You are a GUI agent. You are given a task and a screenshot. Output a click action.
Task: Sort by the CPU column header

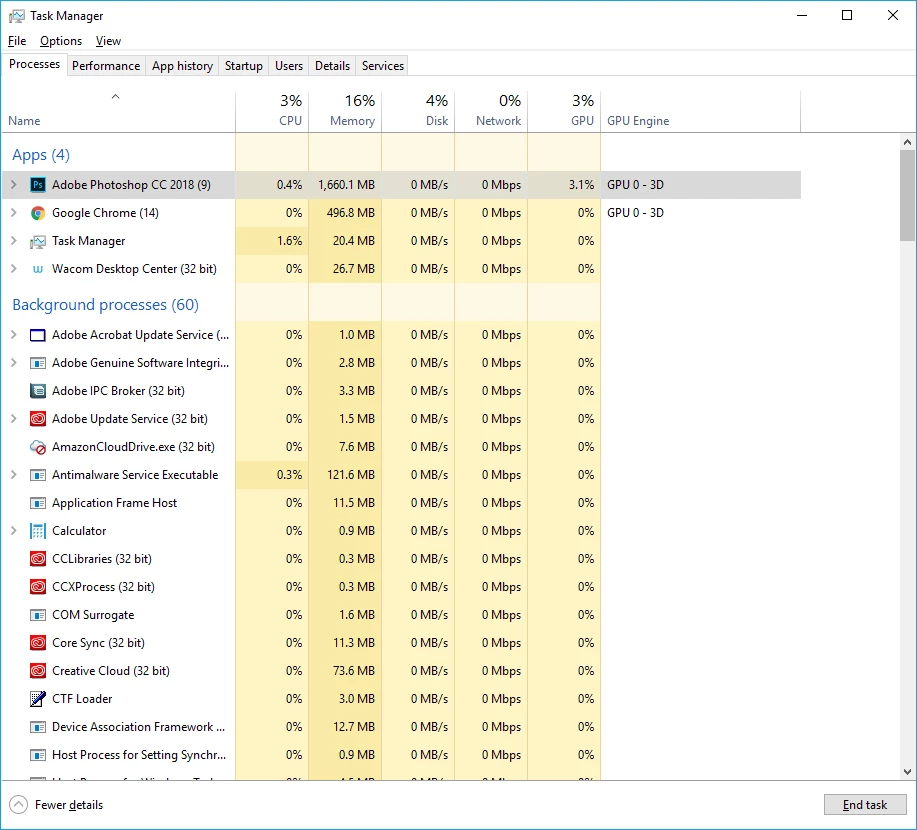point(272,112)
